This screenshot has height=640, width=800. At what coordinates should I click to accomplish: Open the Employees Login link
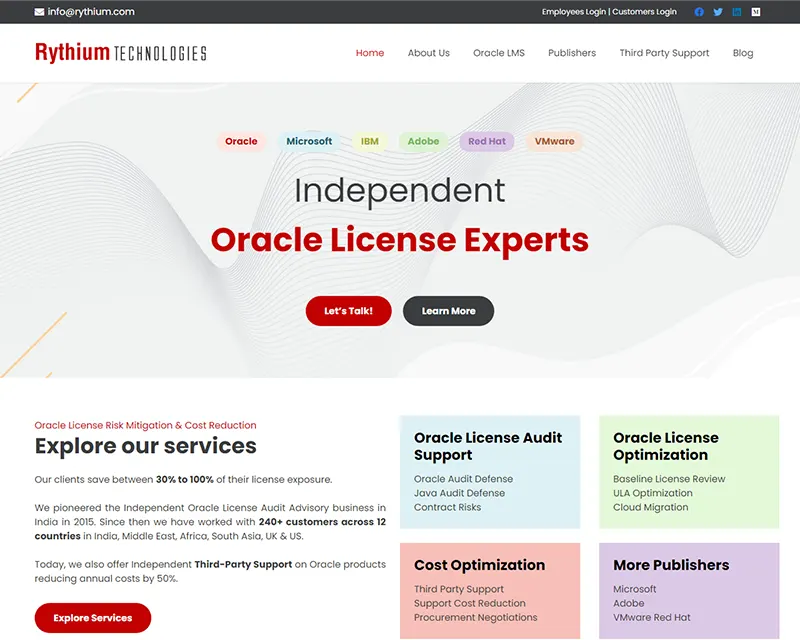pyautogui.click(x=573, y=12)
